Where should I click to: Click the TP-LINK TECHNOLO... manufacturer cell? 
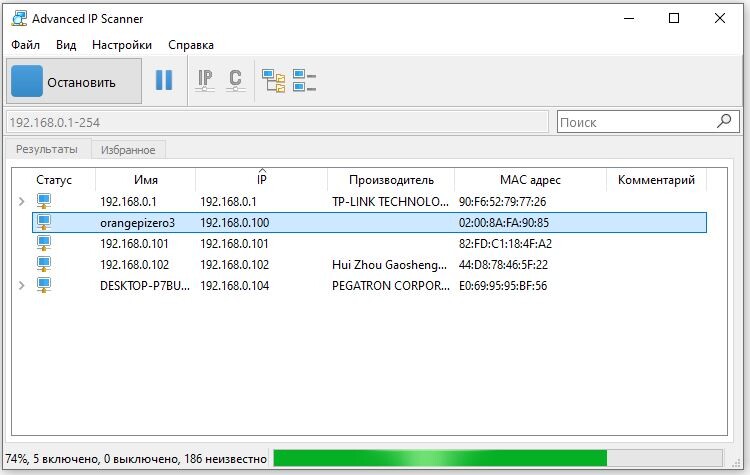point(390,202)
